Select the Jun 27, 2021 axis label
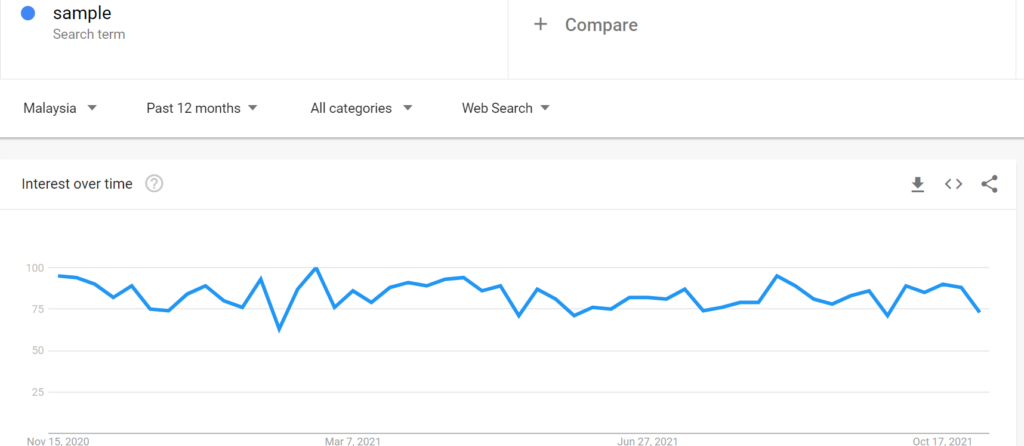This screenshot has width=1024, height=446. [648, 440]
